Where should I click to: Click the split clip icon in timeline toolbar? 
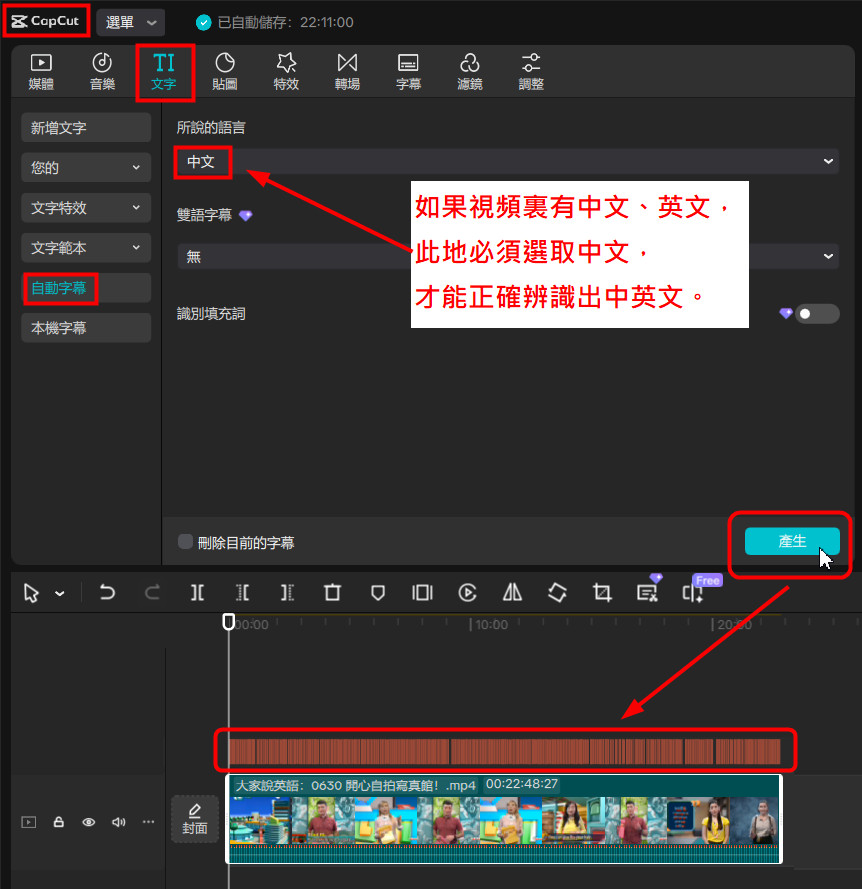pos(198,593)
